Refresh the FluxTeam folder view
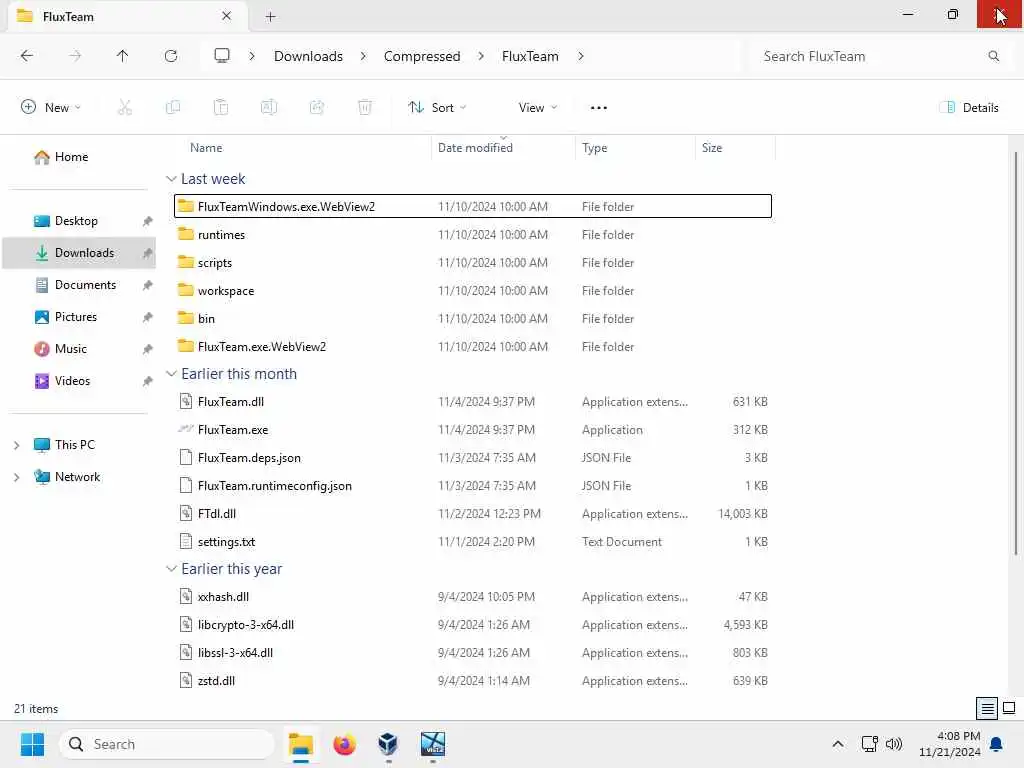The width and height of the screenshot is (1024, 768). pos(171,56)
